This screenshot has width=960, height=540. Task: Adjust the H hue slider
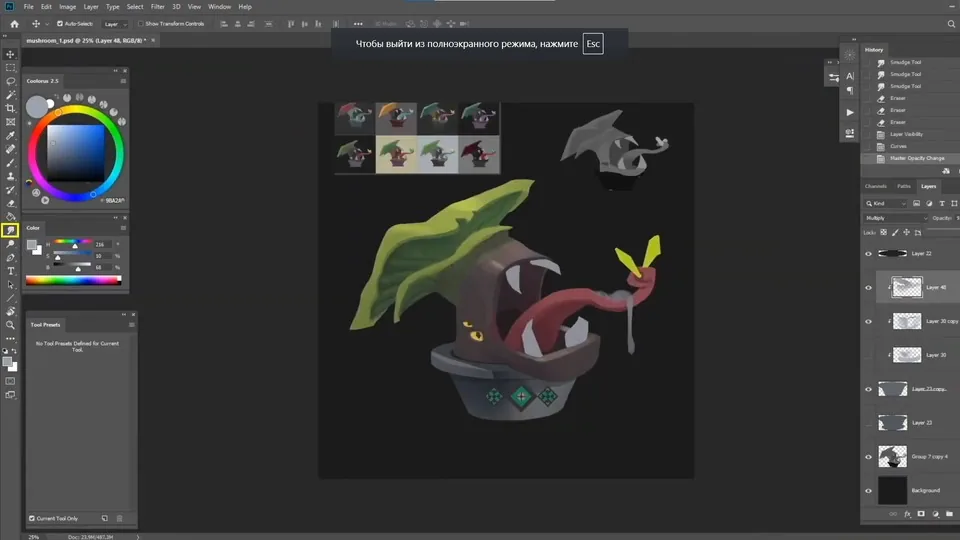pos(72,244)
